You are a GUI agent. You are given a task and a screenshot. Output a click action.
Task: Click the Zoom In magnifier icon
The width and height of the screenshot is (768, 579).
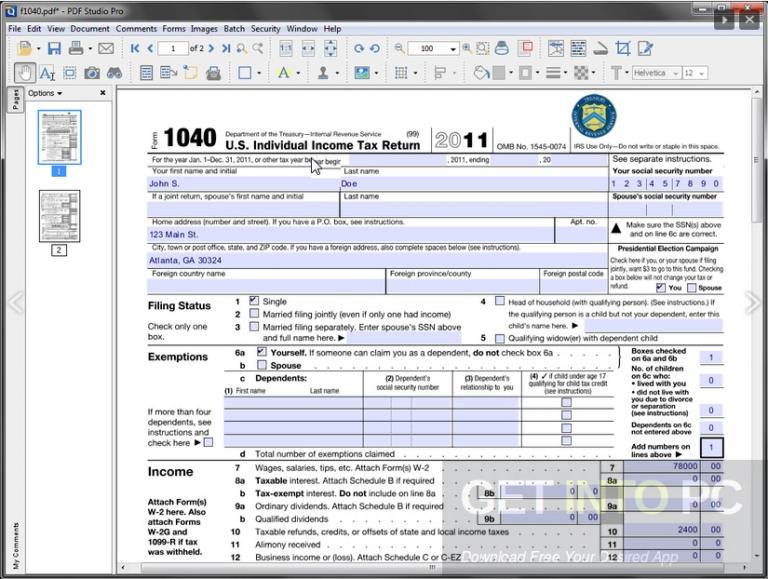[x=467, y=48]
